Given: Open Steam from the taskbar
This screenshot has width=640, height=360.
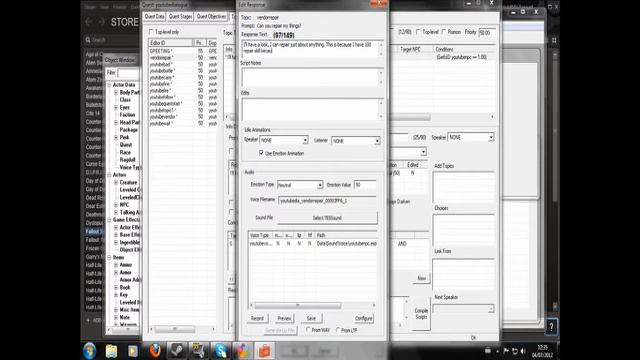Looking at the screenshot, I should point(177,351).
